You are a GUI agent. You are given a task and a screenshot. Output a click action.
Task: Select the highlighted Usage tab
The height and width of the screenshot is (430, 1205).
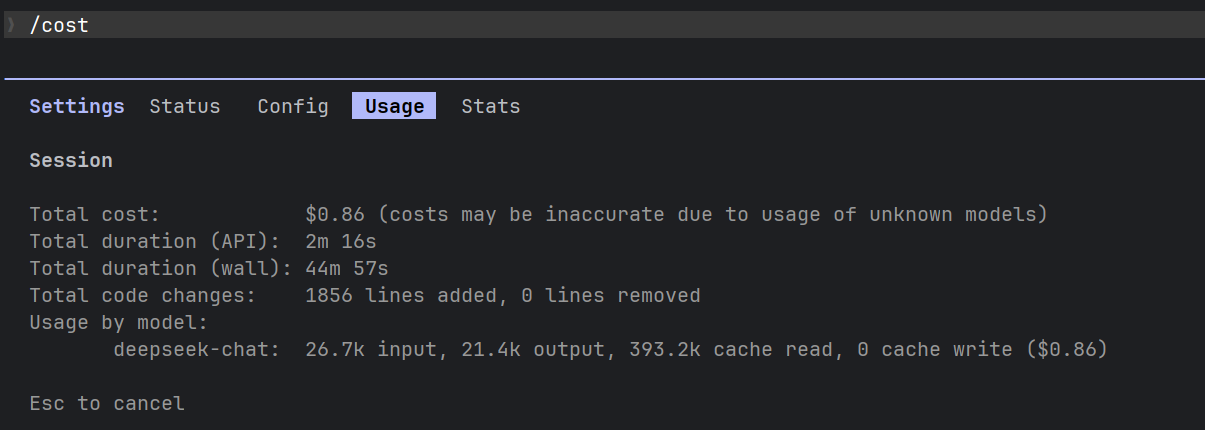394,106
